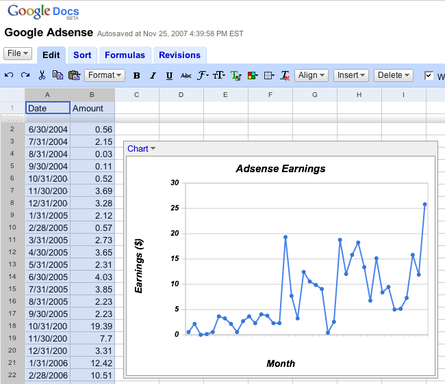Cut selection with scissors icon
445x384 pixels.
point(42,75)
